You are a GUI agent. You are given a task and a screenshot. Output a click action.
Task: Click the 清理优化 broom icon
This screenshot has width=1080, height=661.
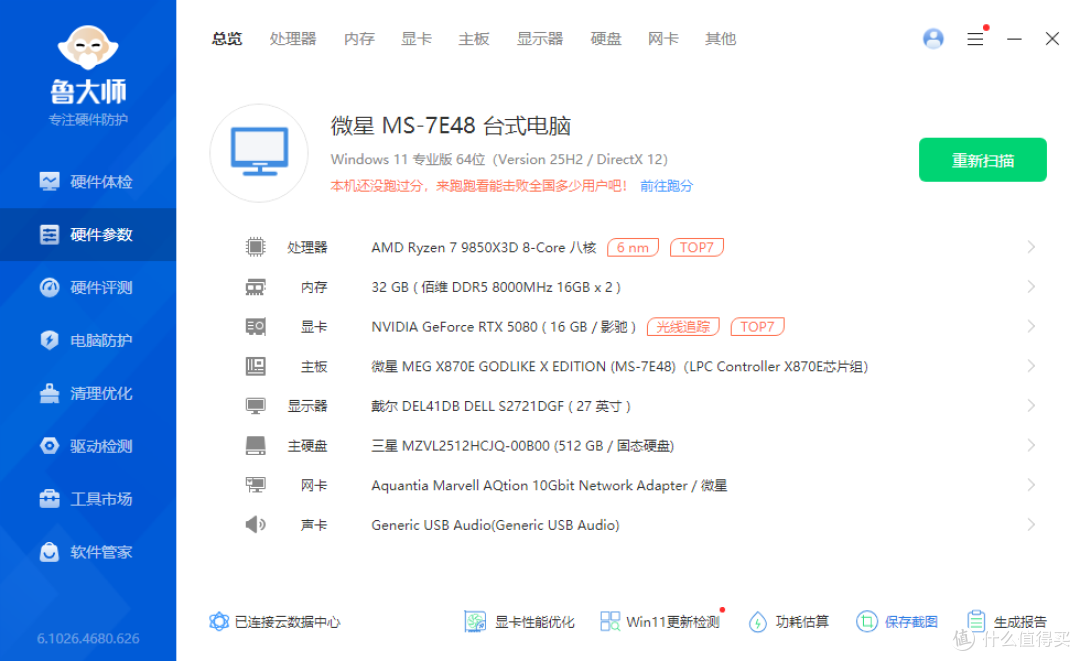[50, 393]
